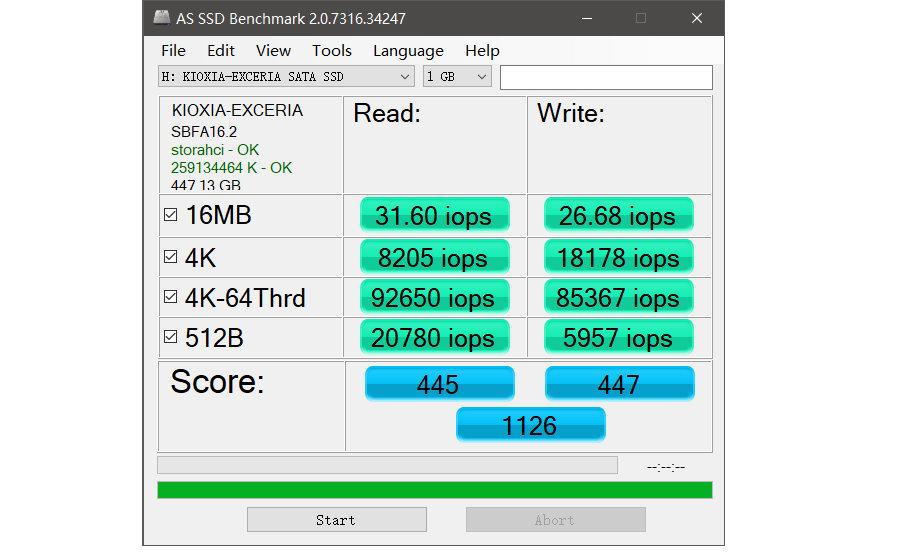The width and height of the screenshot is (900, 559).
Task: Click the 512B write result 5957 iops
Action: click(619, 337)
